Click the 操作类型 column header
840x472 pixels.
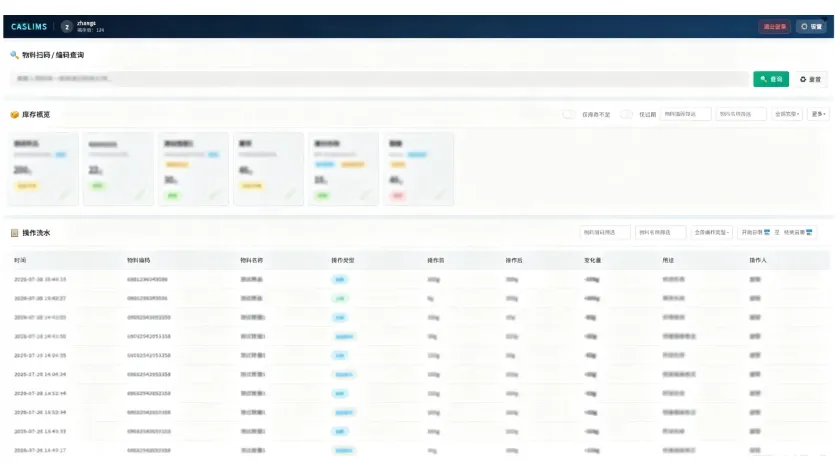pyautogui.click(x=343, y=260)
